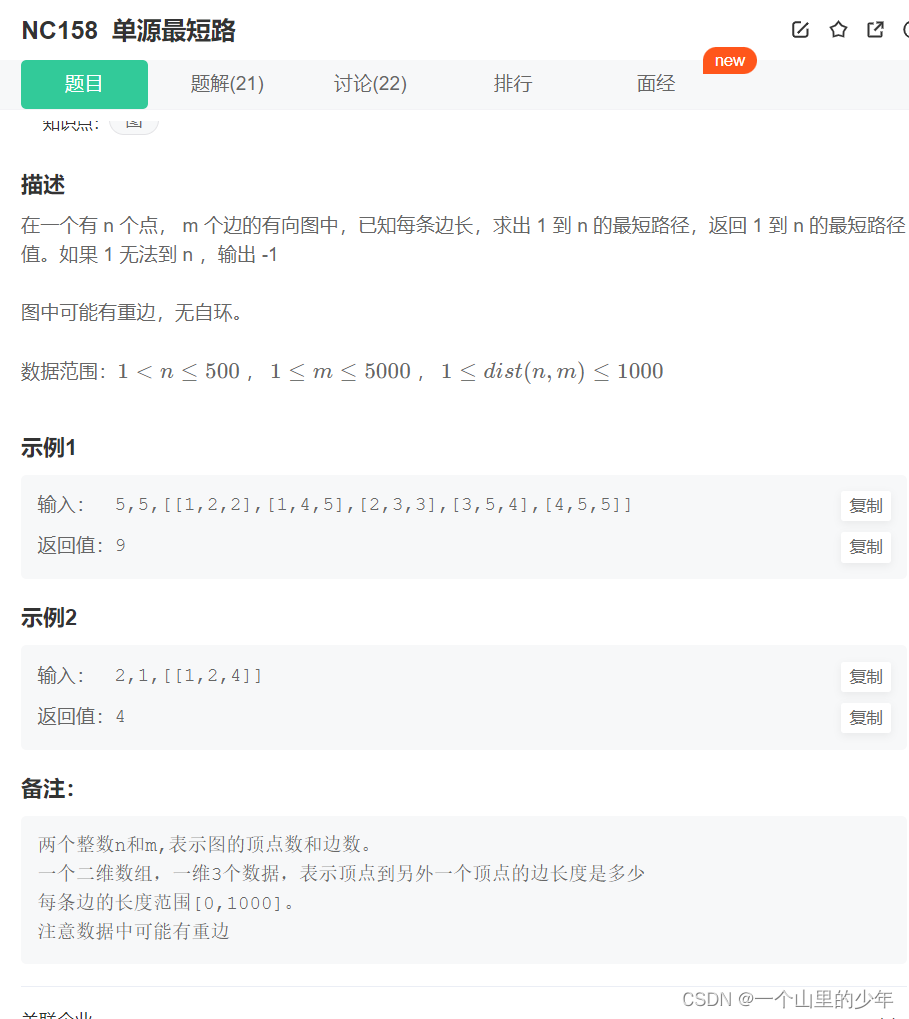
Task: Click the 示例2 heading
Action: pyautogui.click(x=49, y=617)
